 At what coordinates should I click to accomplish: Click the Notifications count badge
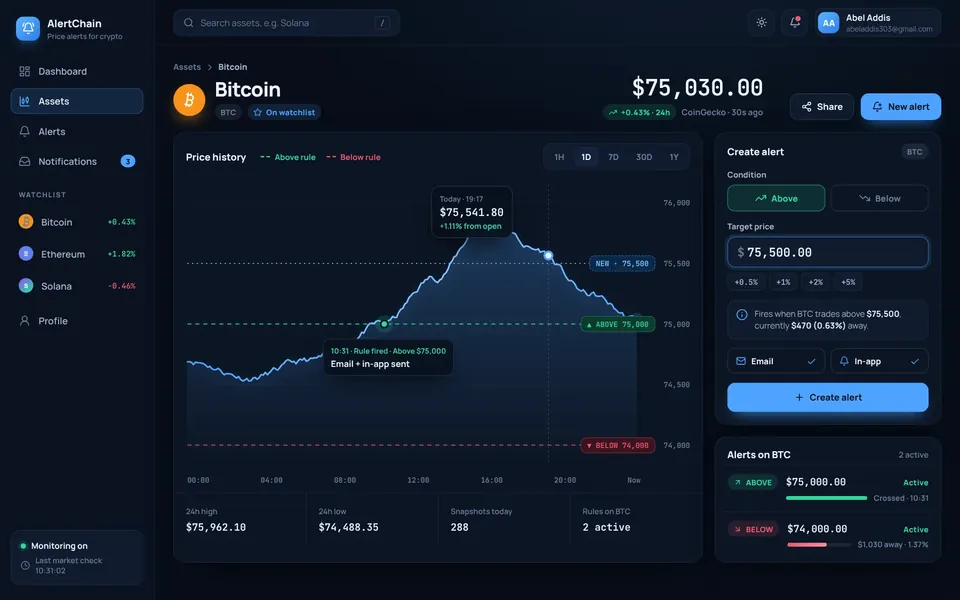coord(127,161)
